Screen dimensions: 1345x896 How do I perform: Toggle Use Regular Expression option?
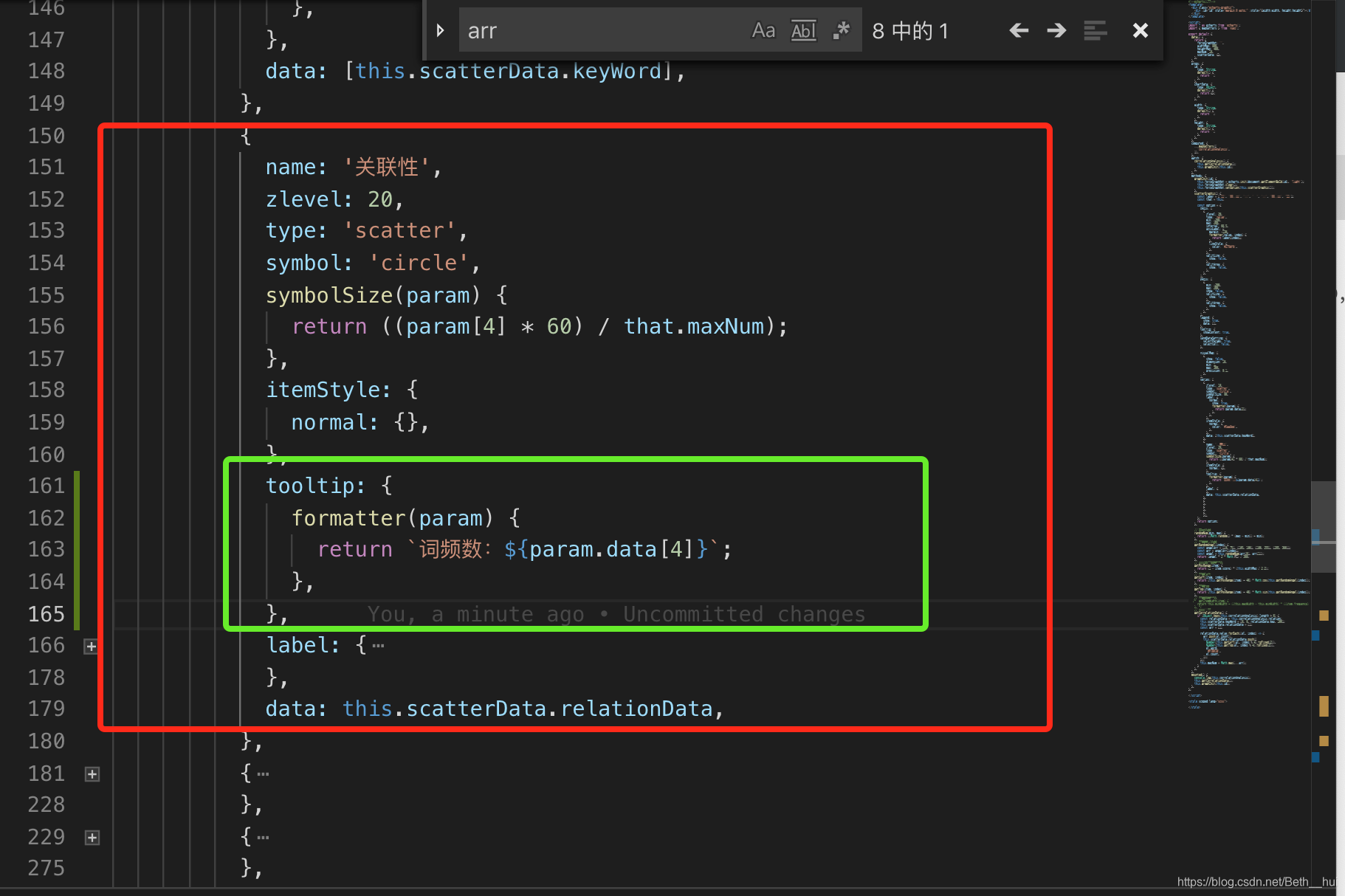(x=842, y=31)
